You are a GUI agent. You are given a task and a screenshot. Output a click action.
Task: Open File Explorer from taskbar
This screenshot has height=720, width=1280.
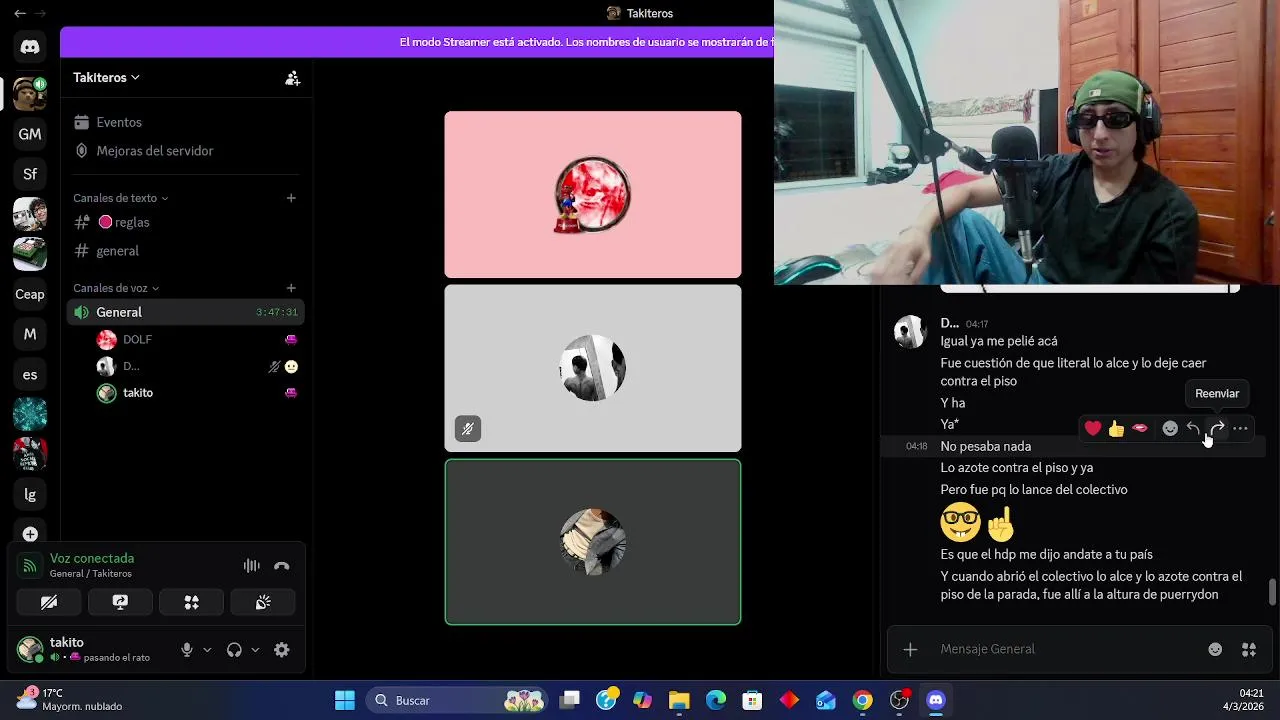[x=679, y=700]
